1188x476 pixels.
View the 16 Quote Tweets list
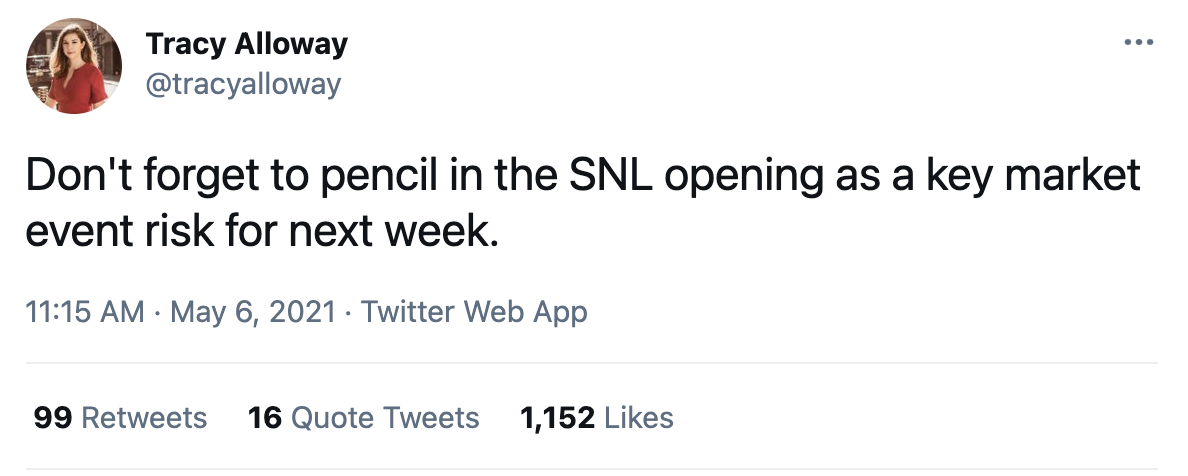(363, 417)
